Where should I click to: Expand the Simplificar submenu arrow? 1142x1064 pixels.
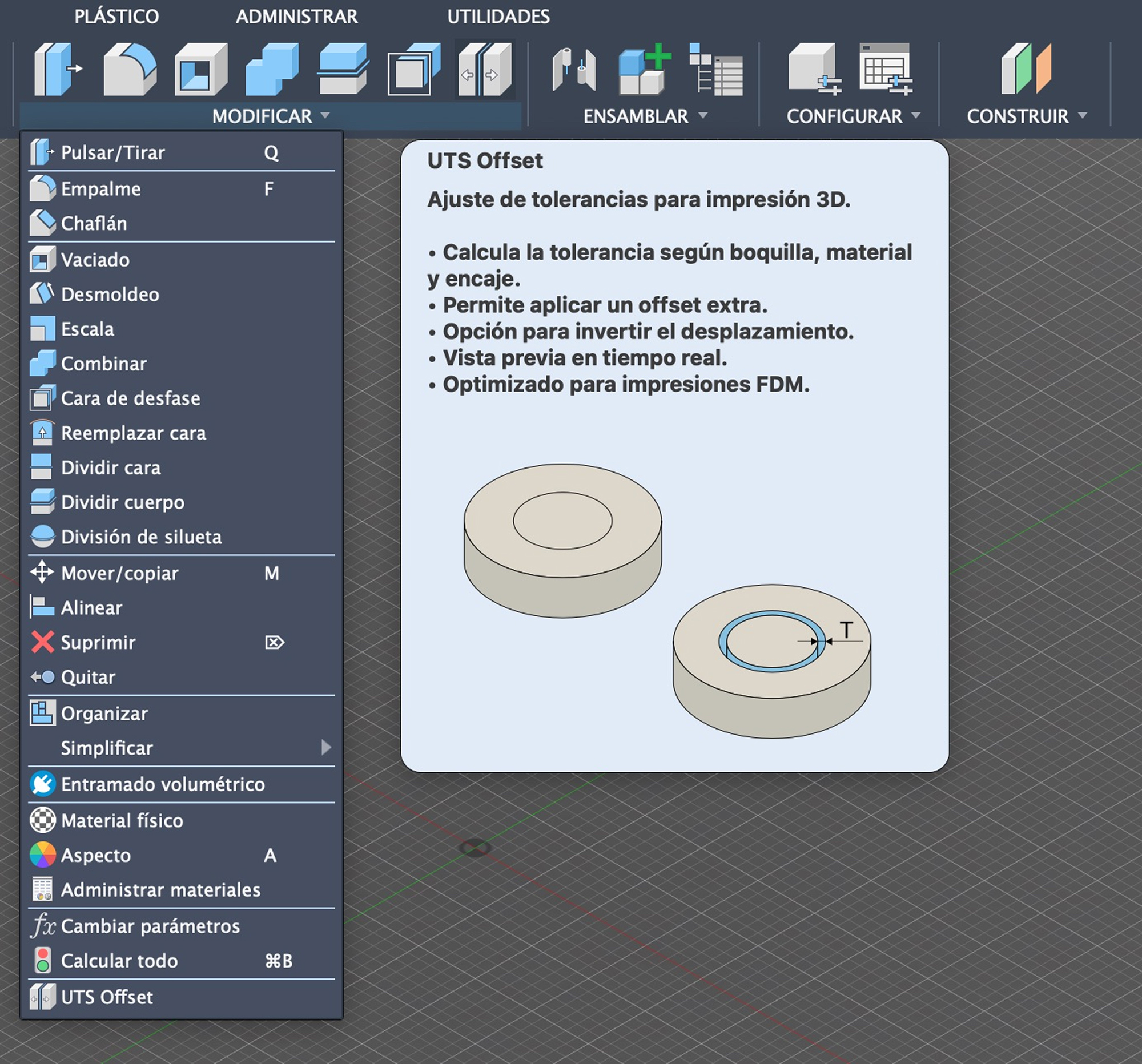click(x=326, y=748)
